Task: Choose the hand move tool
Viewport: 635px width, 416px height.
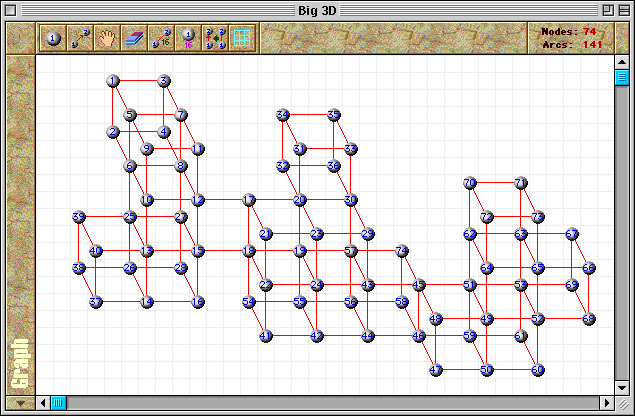Action: click(x=107, y=39)
